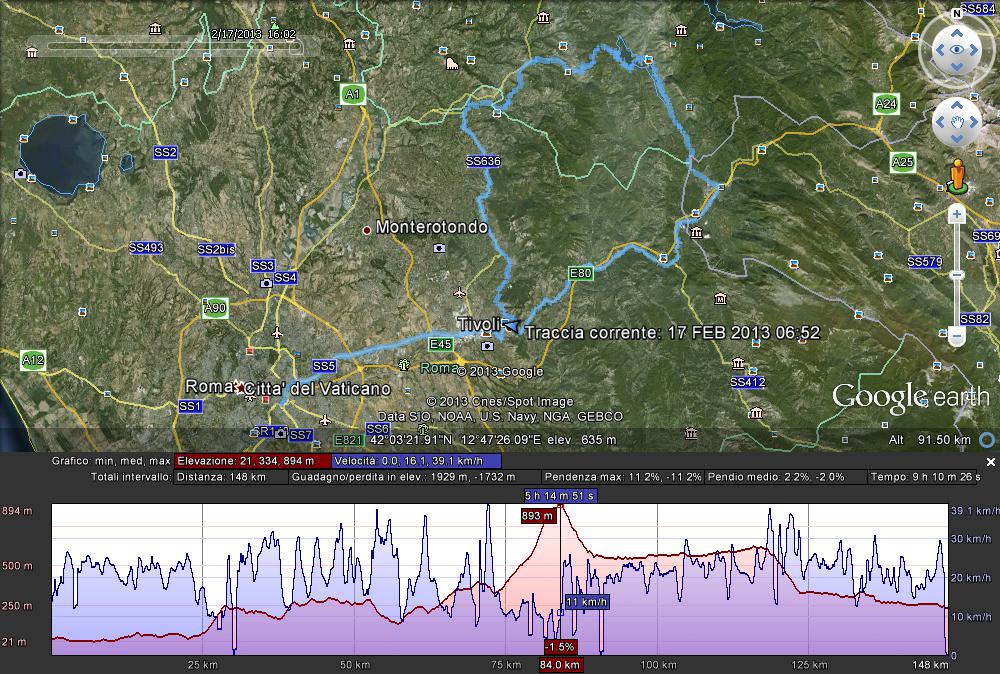This screenshot has width=1000, height=674.
Task: Click the 11 km/h speed marker
Action: (x=587, y=602)
